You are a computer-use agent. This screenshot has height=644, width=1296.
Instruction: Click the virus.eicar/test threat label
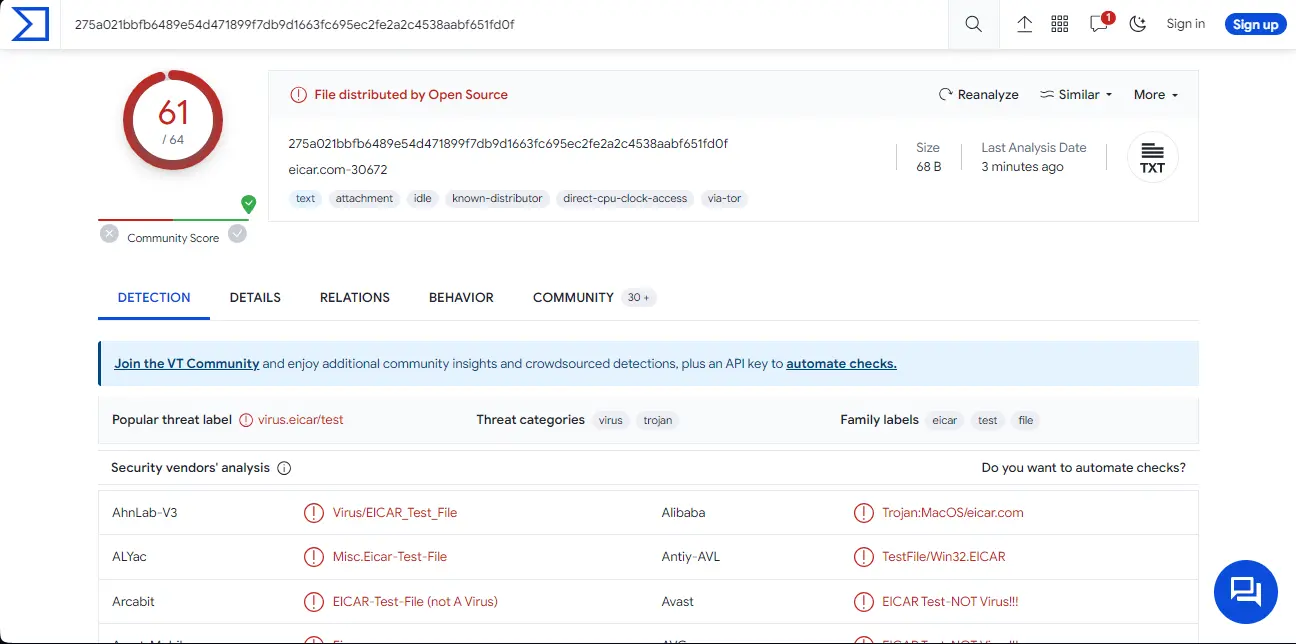coord(300,420)
